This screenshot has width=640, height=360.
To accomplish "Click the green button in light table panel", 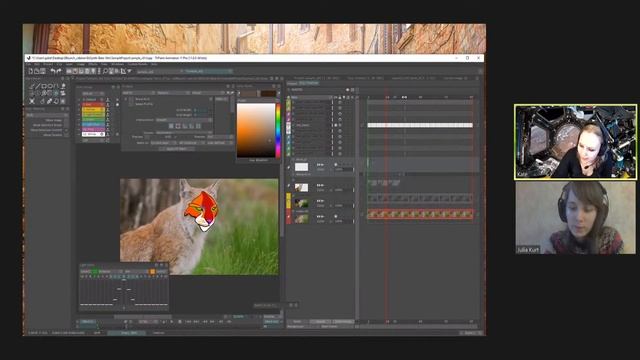I will [95, 271].
